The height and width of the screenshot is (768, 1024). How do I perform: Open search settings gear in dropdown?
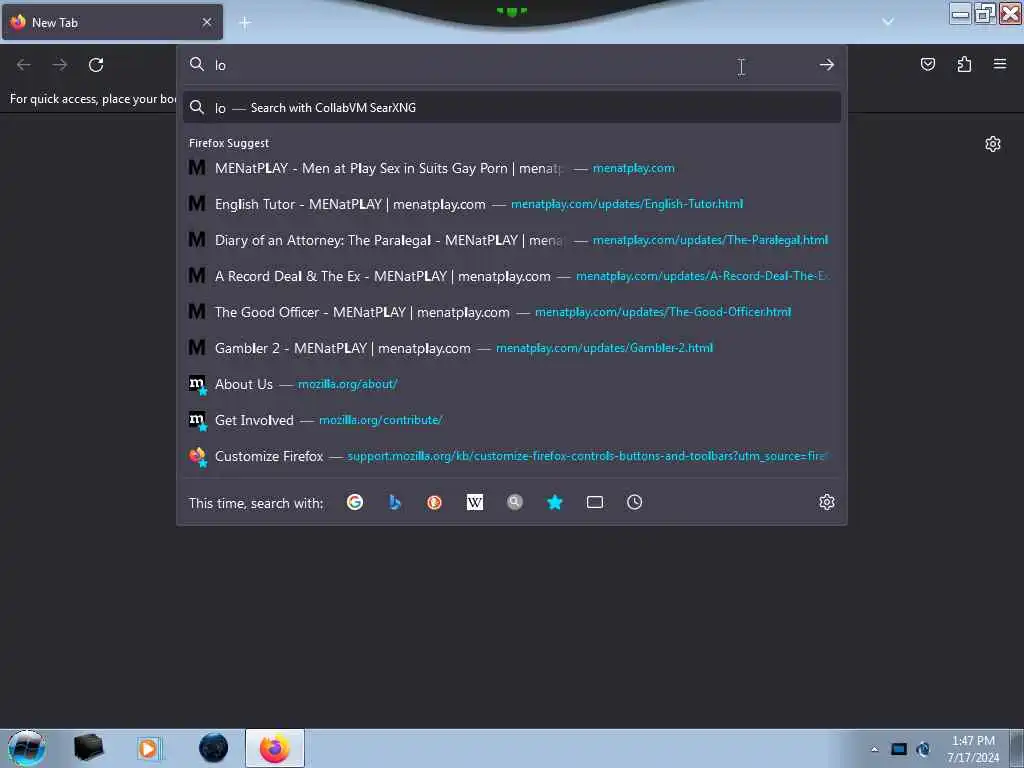coord(827,502)
